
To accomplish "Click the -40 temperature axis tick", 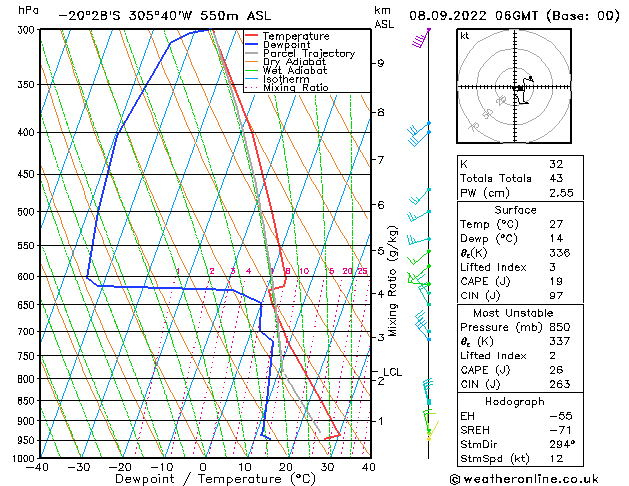I will point(37,467).
